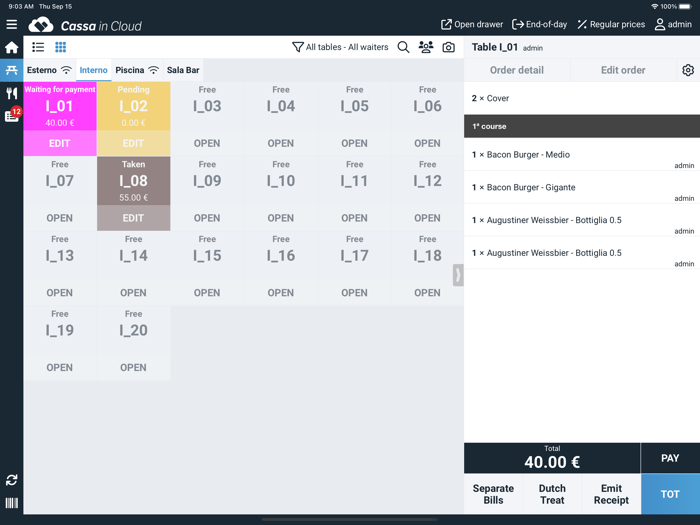
Task: Select free table I_18 tile
Action: 427,255
